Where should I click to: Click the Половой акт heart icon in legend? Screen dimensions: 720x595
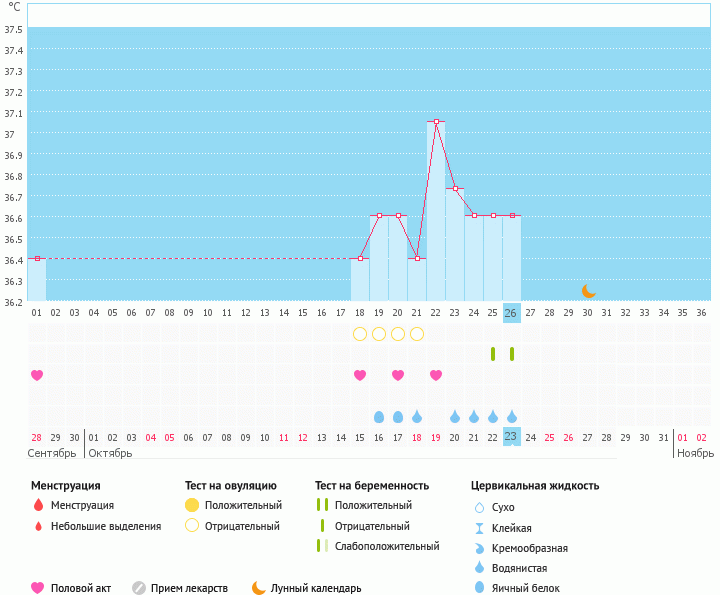pyautogui.click(x=38, y=588)
